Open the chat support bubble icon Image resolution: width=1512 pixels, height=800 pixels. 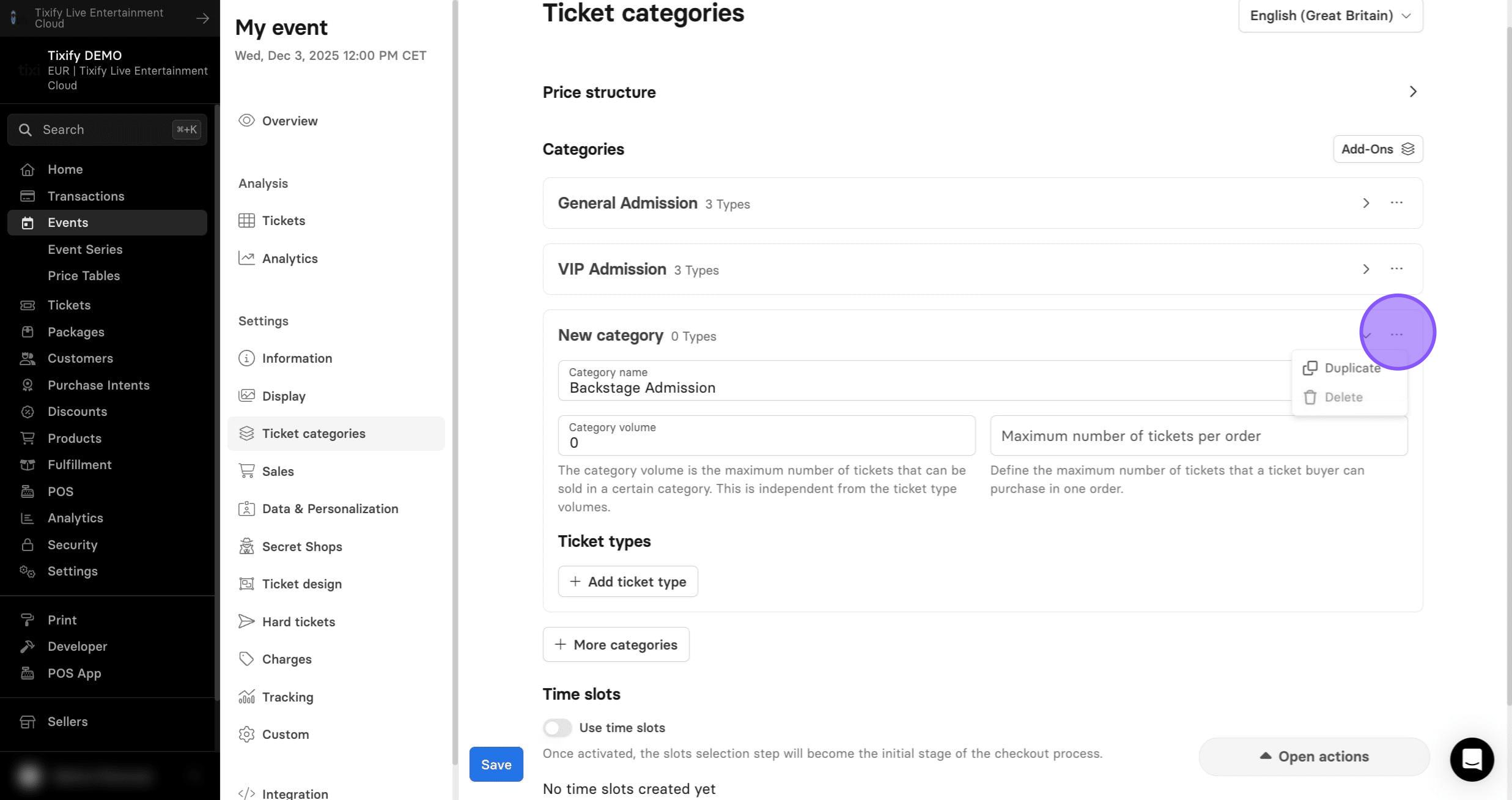[x=1472, y=759]
